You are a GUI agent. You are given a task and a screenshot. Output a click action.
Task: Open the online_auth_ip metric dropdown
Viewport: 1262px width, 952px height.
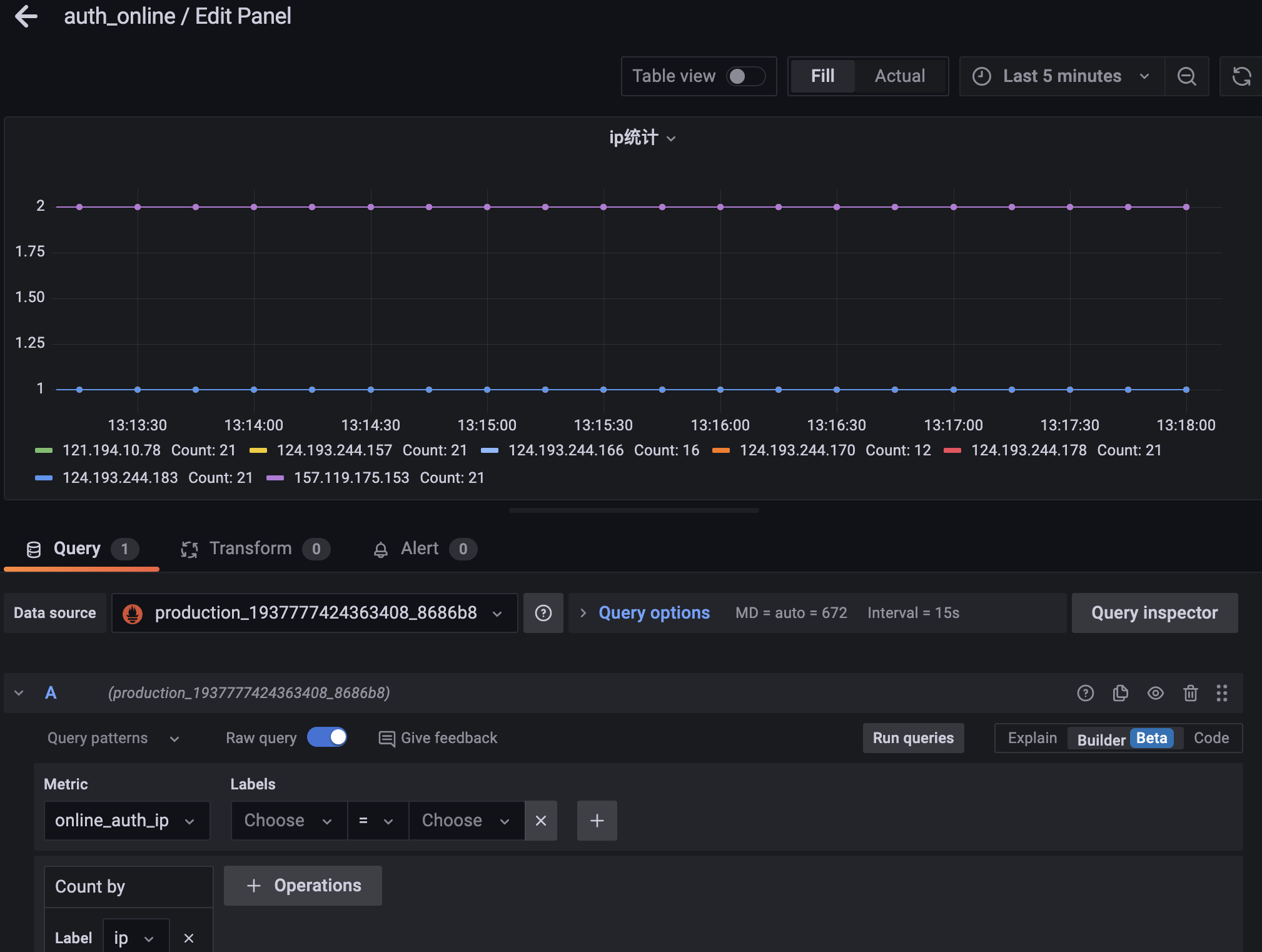[x=126, y=821]
